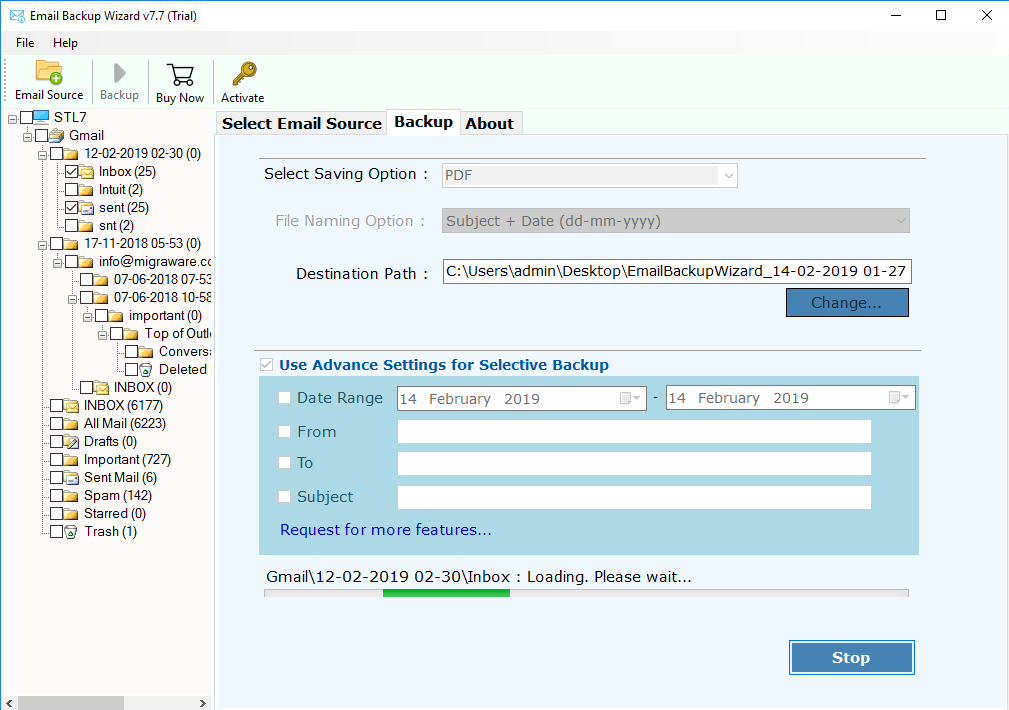Viewport: 1009px width, 710px height.
Task: Click the From filter text field
Action: point(634,431)
